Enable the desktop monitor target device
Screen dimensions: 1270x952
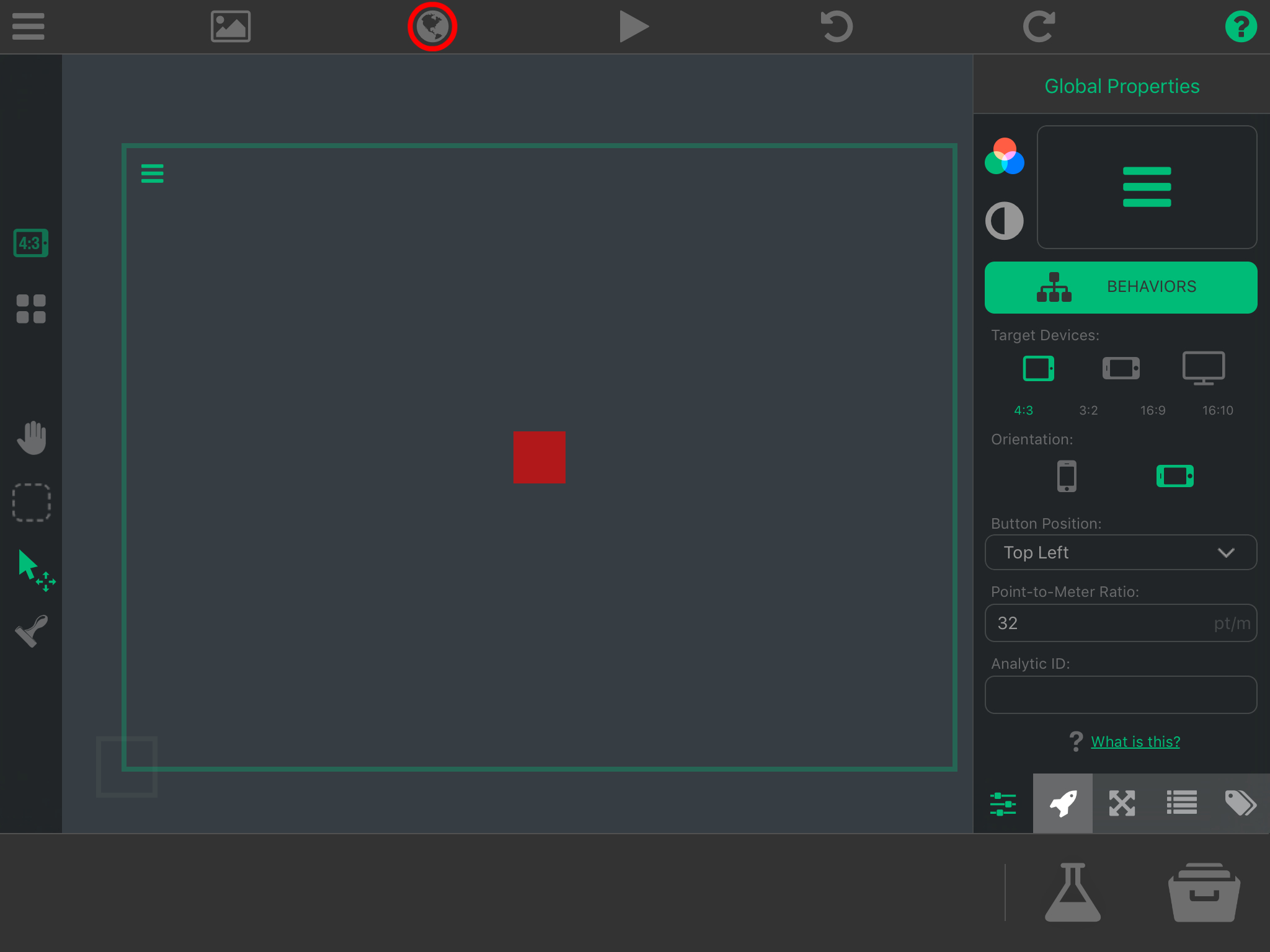click(1203, 369)
